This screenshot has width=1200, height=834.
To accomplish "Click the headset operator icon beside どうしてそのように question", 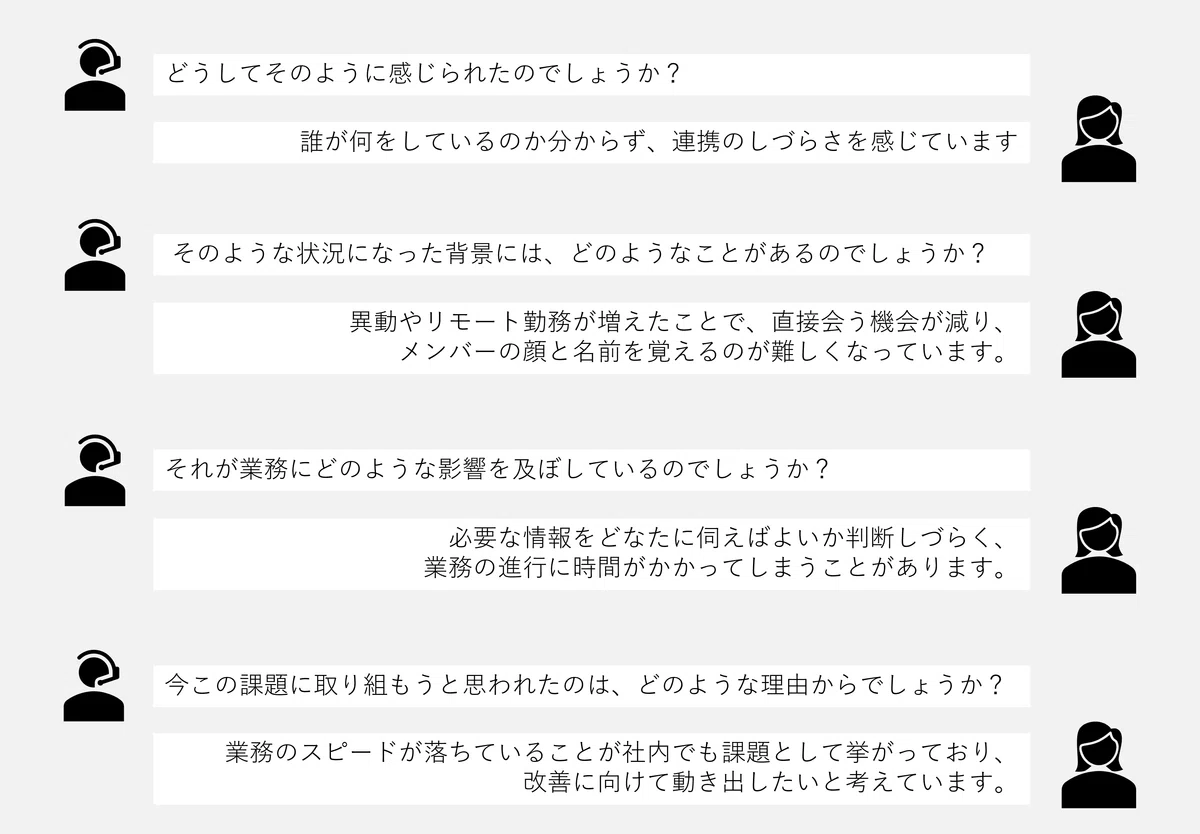I will (x=95, y=75).
